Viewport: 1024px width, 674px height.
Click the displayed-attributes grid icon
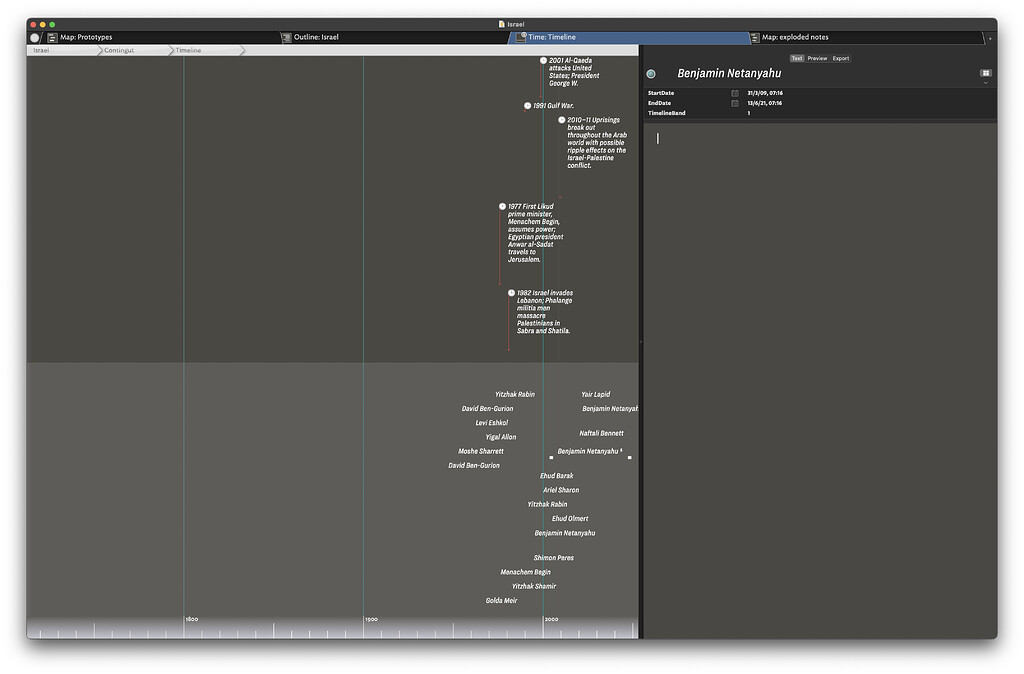tap(985, 73)
